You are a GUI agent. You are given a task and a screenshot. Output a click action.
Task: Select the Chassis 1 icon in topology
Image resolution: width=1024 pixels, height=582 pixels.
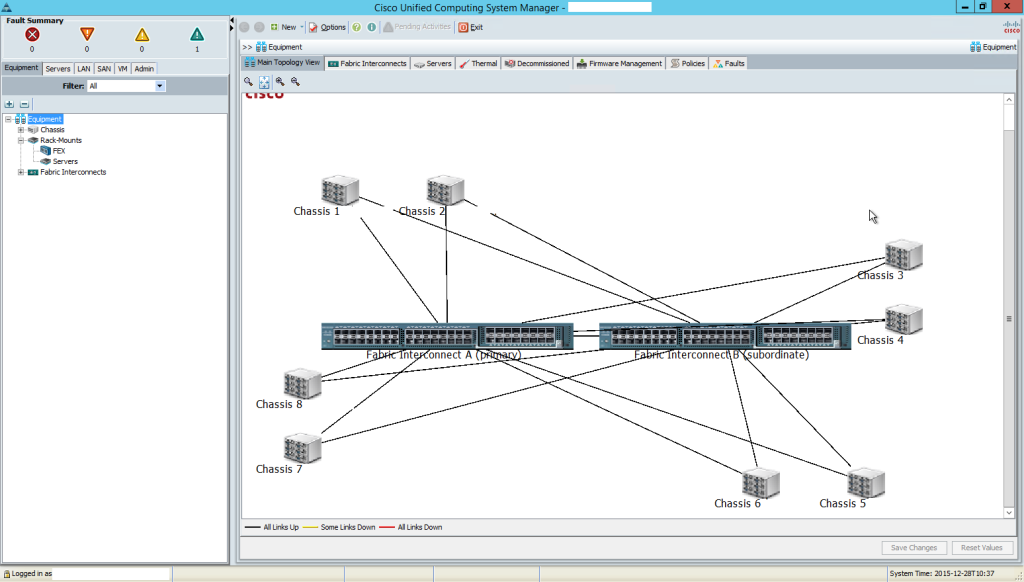coord(340,190)
